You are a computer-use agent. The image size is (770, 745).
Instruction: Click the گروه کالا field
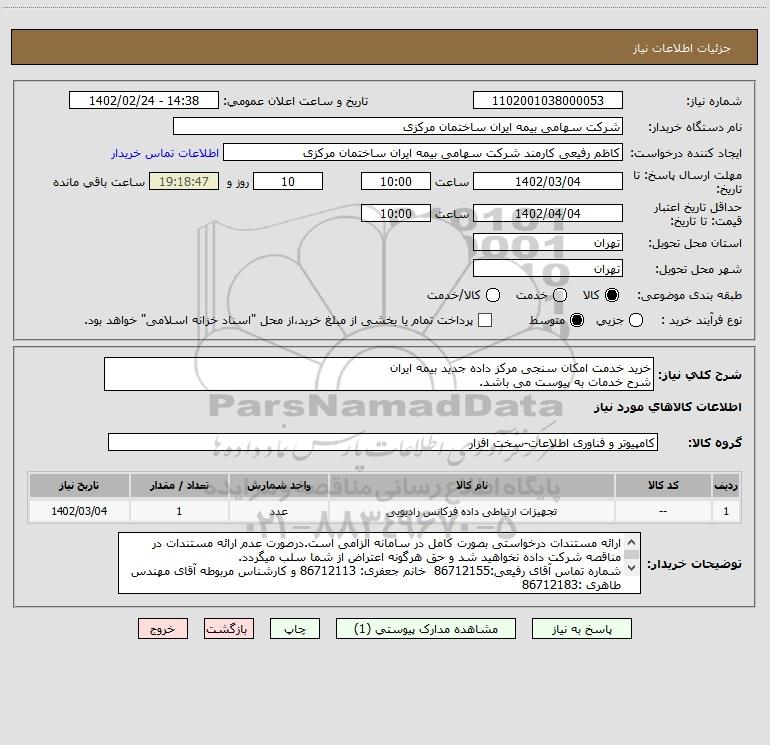383,442
